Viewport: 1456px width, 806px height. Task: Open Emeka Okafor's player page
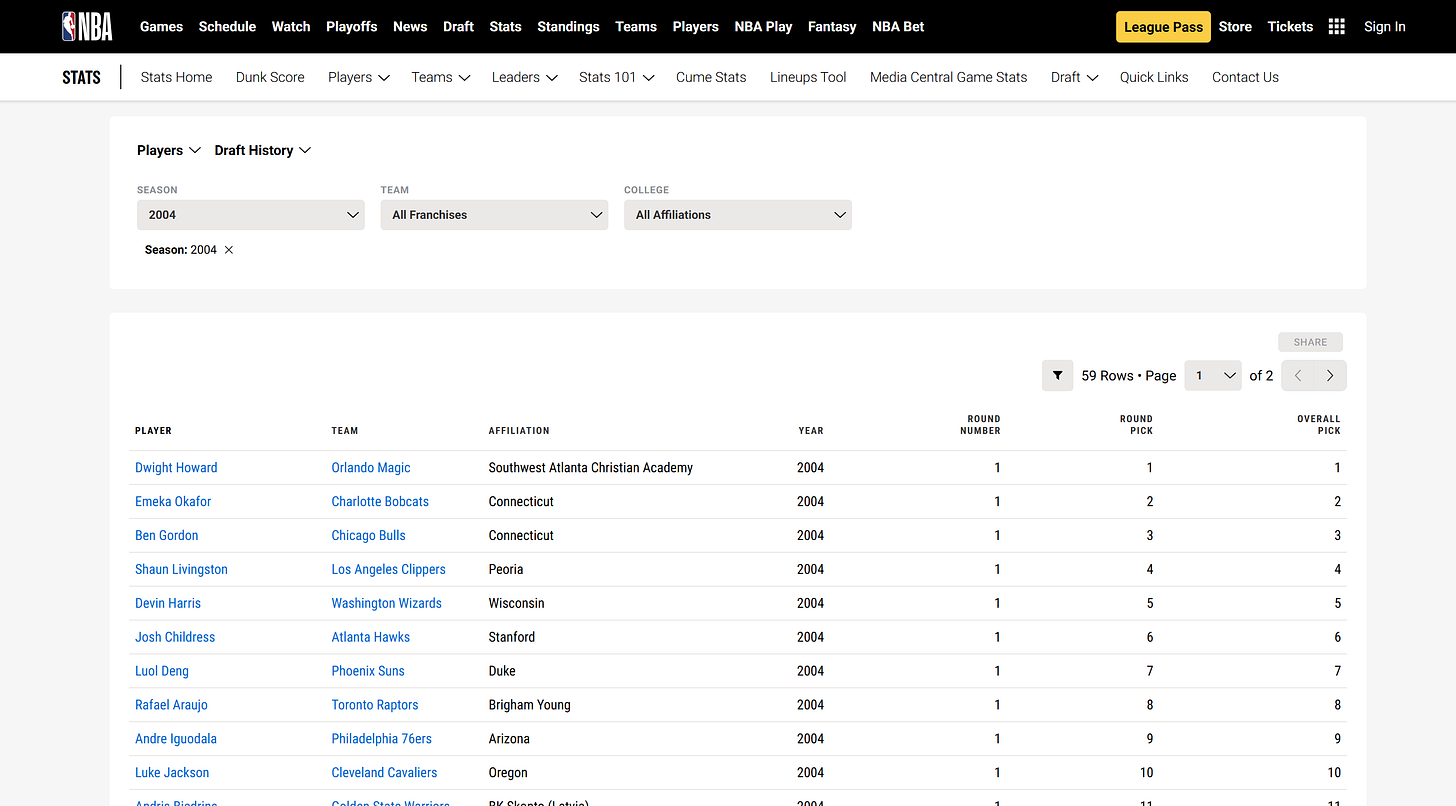point(173,502)
